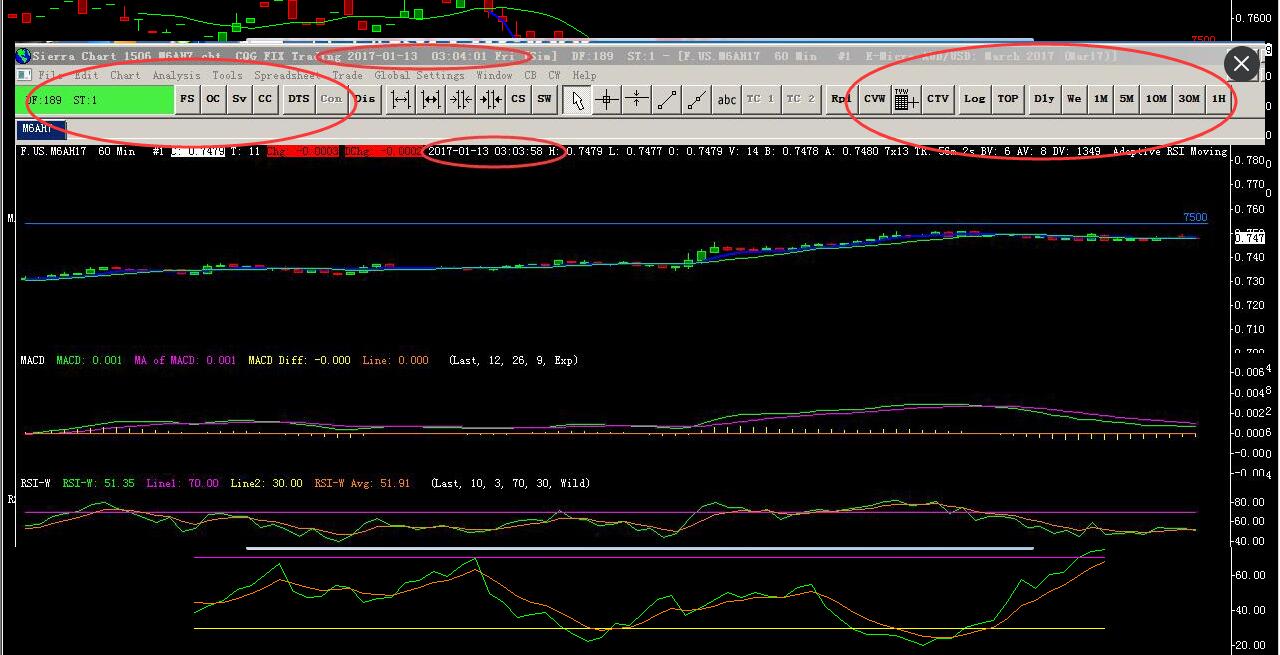The width and height of the screenshot is (1280, 655).
Task: Close the image overlay with X button
Action: pyautogui.click(x=1241, y=64)
